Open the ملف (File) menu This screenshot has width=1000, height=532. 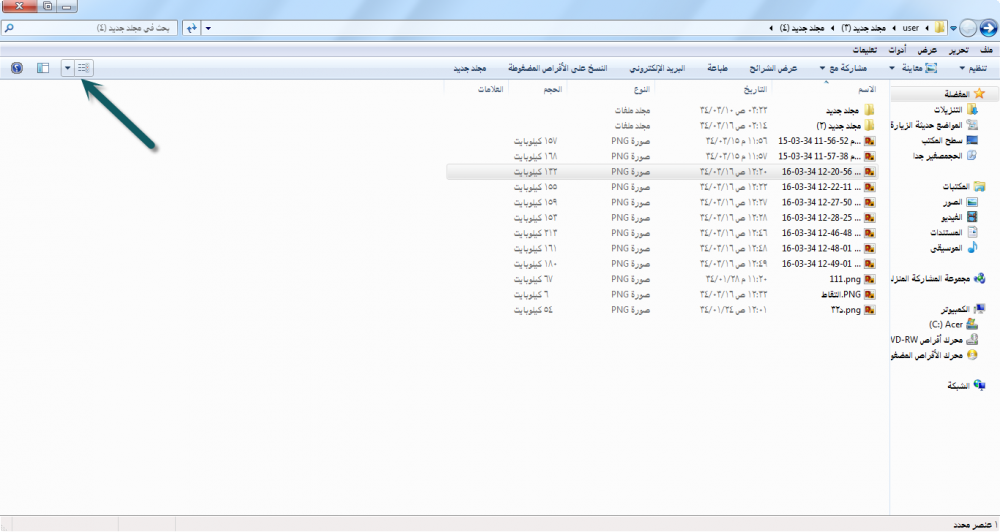(986, 49)
